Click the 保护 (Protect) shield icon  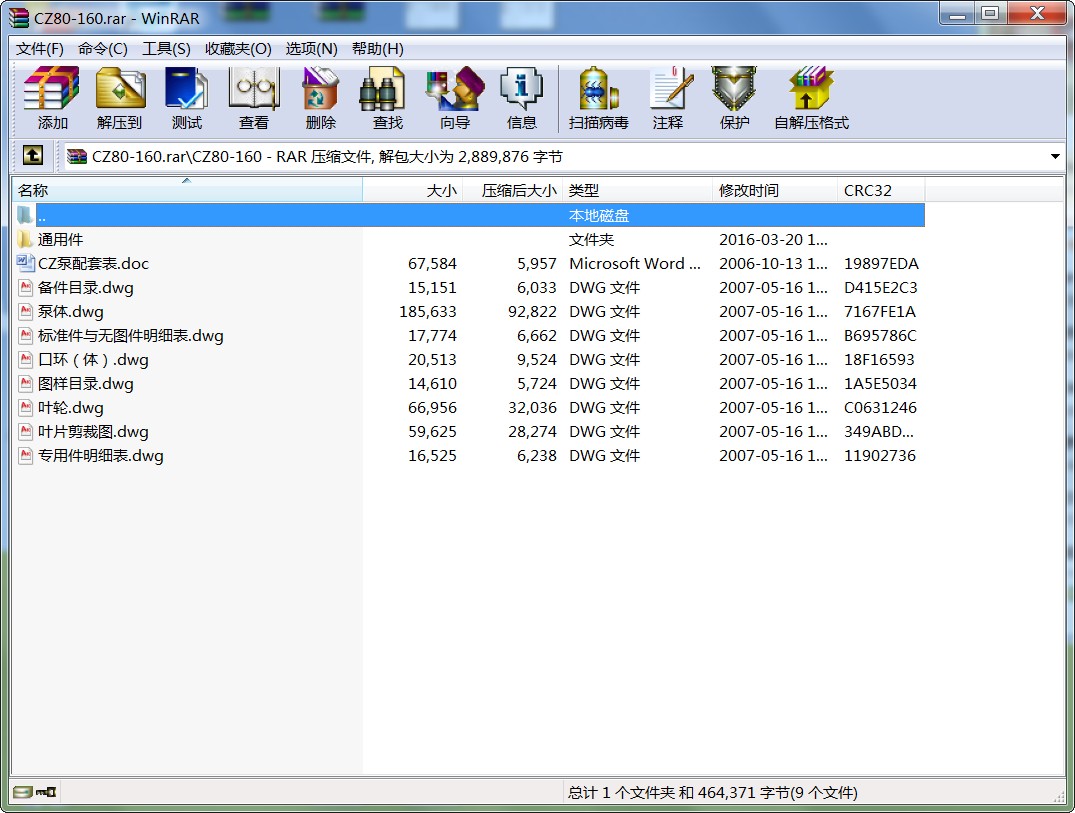[734, 98]
